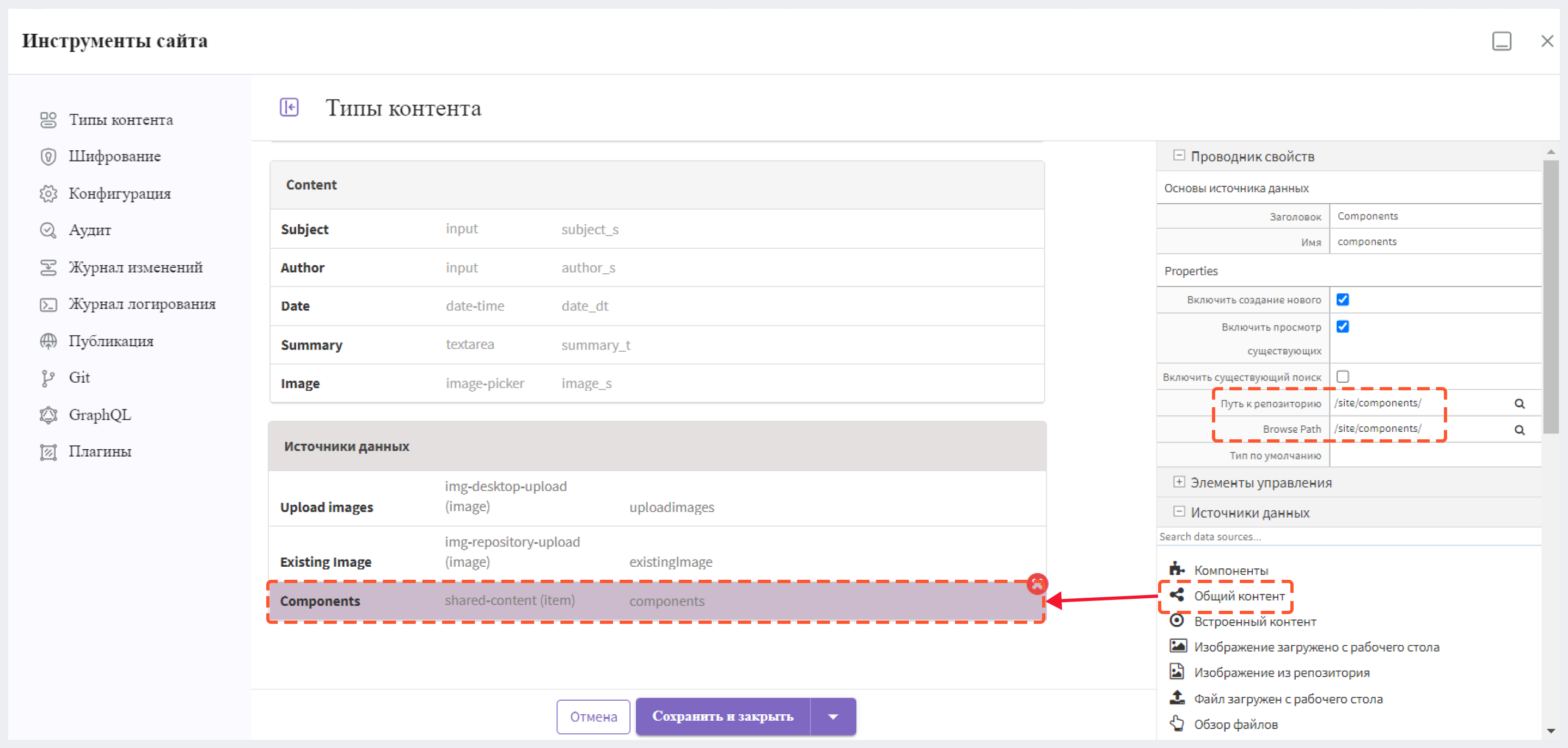Click the Изображение из репозитория icon
Screen dimensions: 1568x748
click(1177, 671)
